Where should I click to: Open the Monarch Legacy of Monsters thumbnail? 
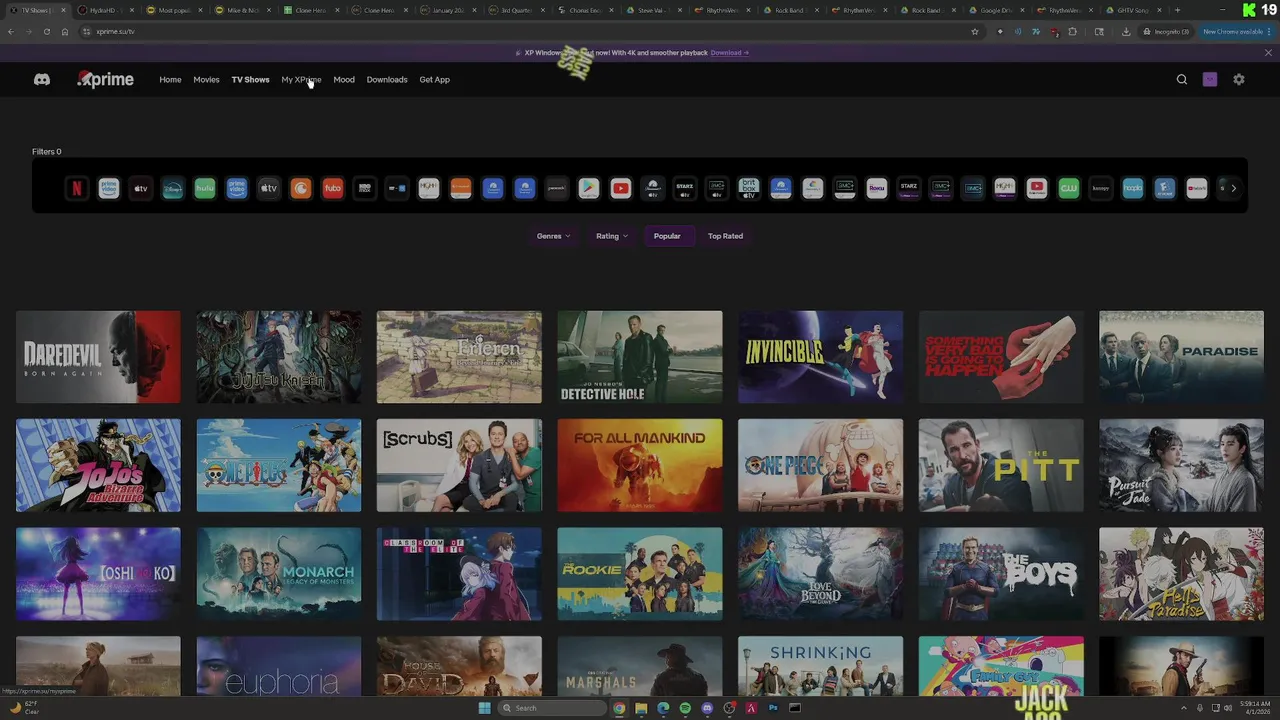point(279,574)
